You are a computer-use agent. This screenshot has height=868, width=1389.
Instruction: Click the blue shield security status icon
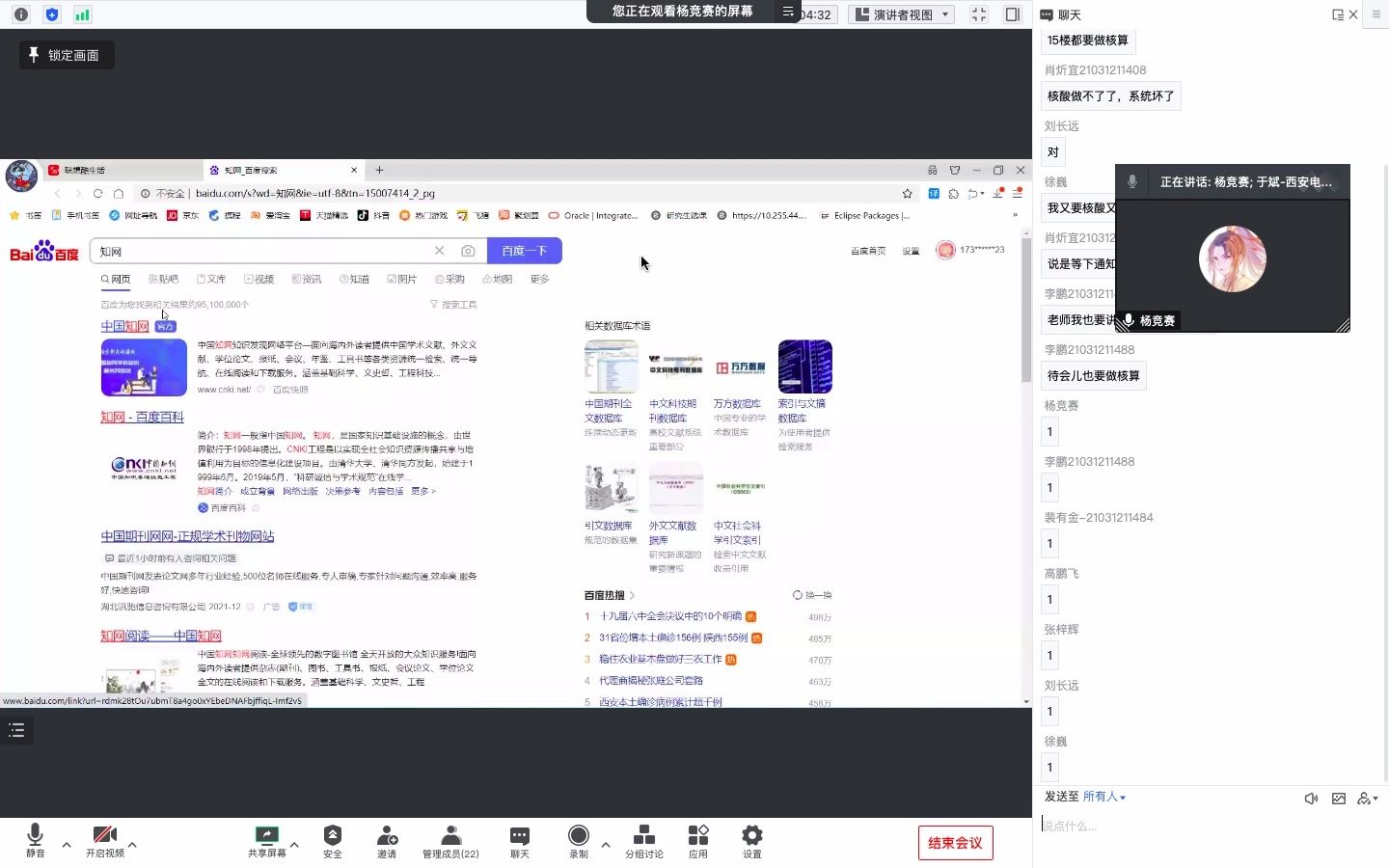pyautogui.click(x=52, y=14)
